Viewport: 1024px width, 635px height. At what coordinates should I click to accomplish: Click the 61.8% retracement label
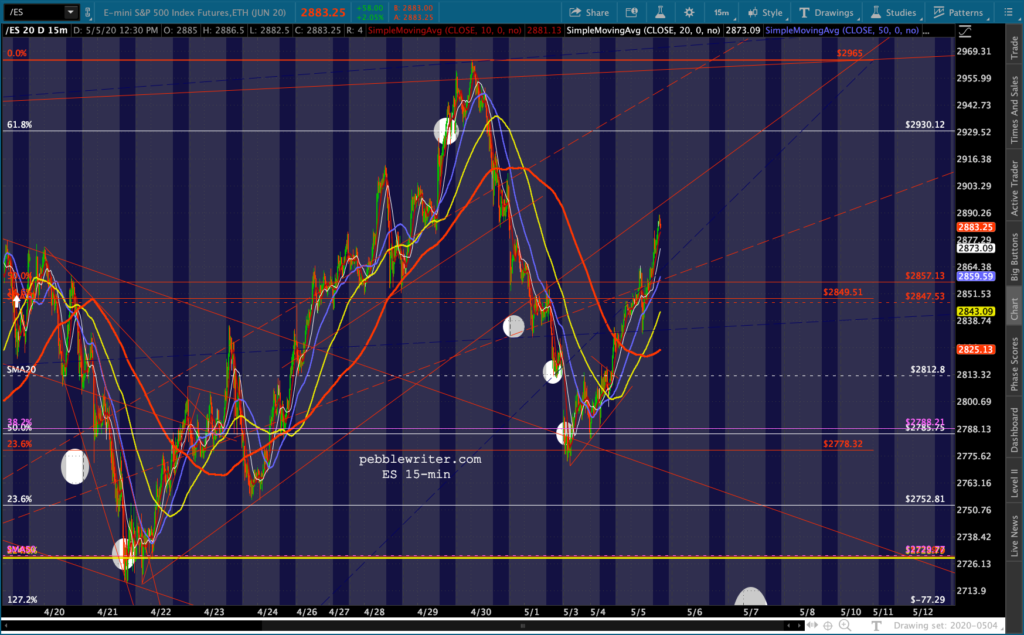19,124
